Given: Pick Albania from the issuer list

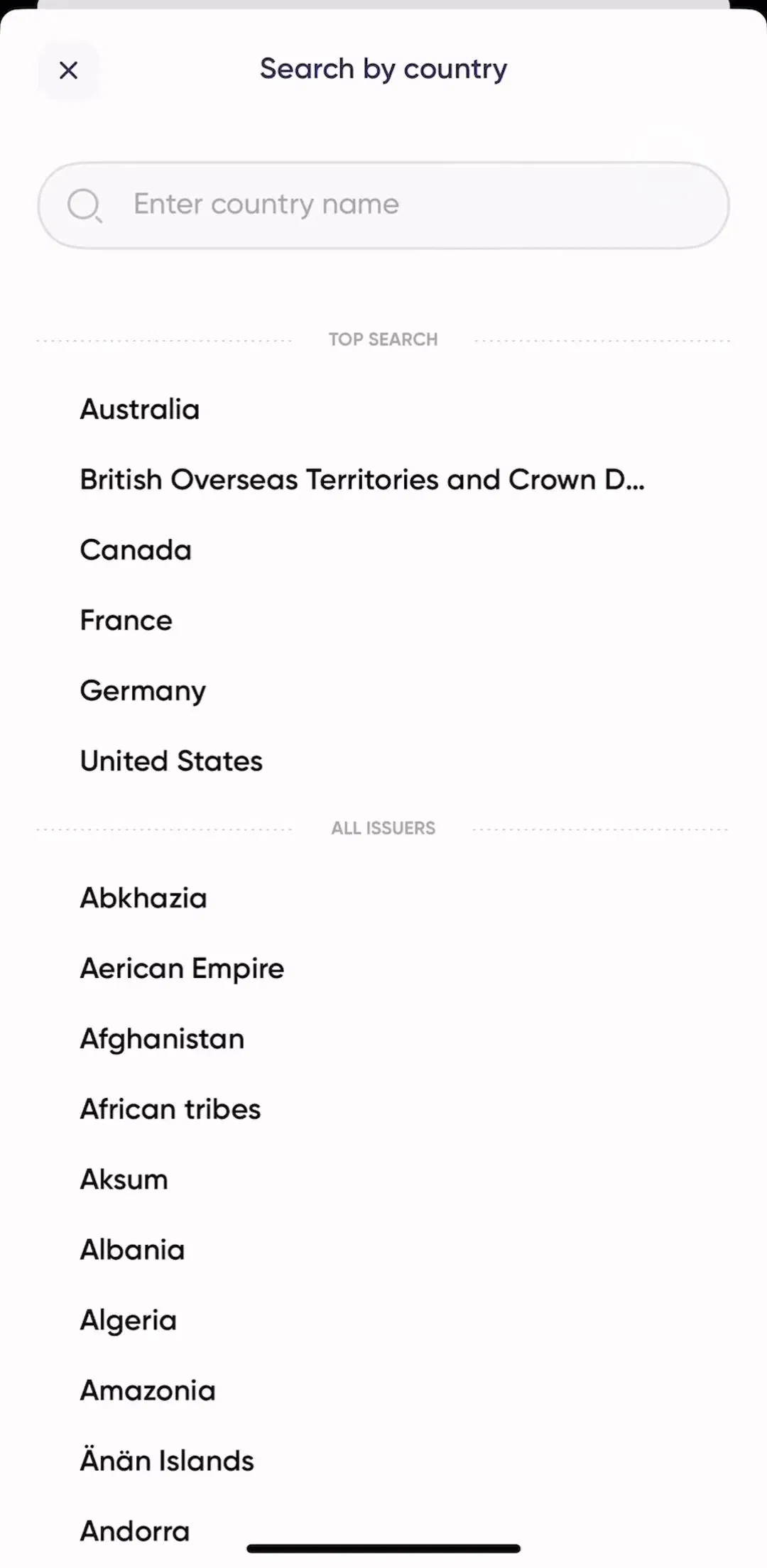Looking at the screenshot, I should (x=133, y=1250).
